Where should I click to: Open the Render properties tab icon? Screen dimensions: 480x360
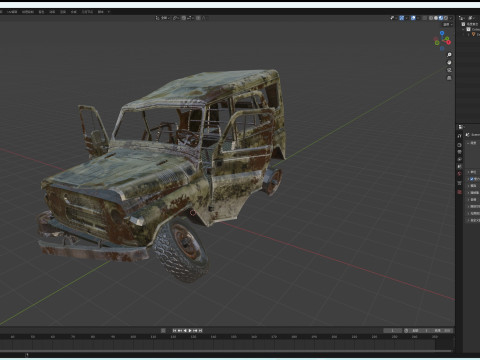tap(459, 145)
